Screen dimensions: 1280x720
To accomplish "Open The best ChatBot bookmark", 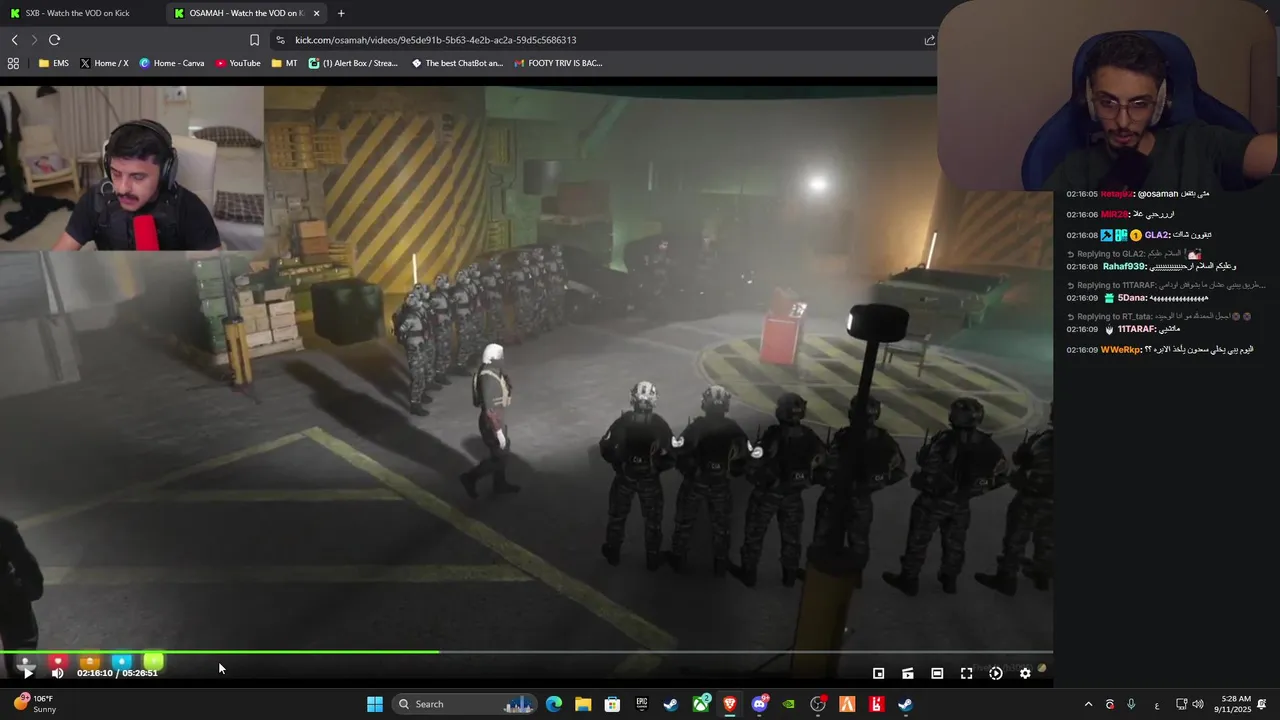I will (x=457, y=63).
